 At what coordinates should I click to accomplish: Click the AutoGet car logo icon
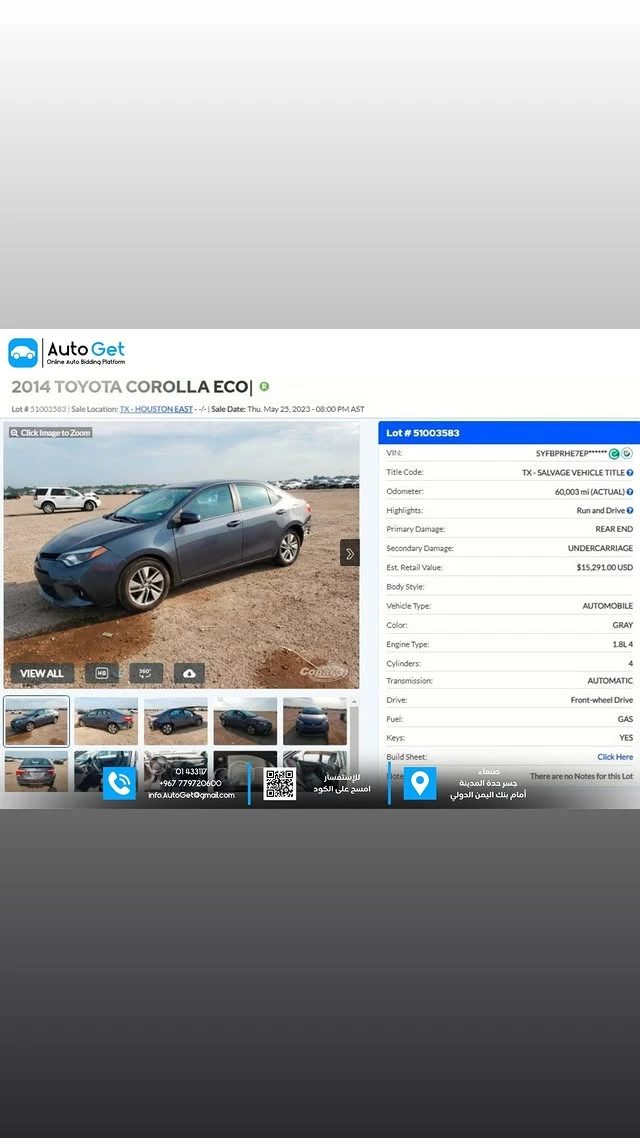(x=22, y=353)
